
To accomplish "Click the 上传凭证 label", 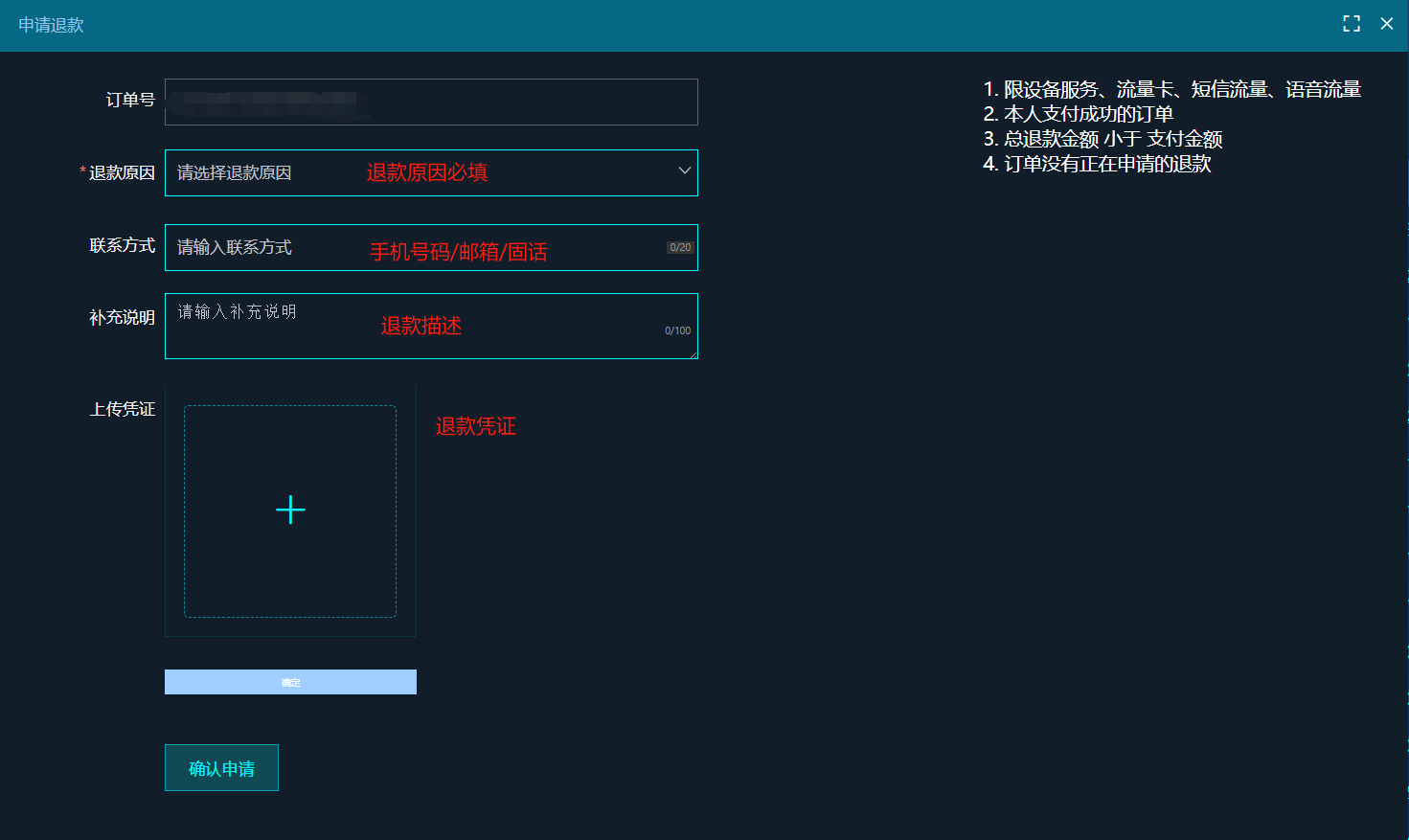I will pos(122,409).
